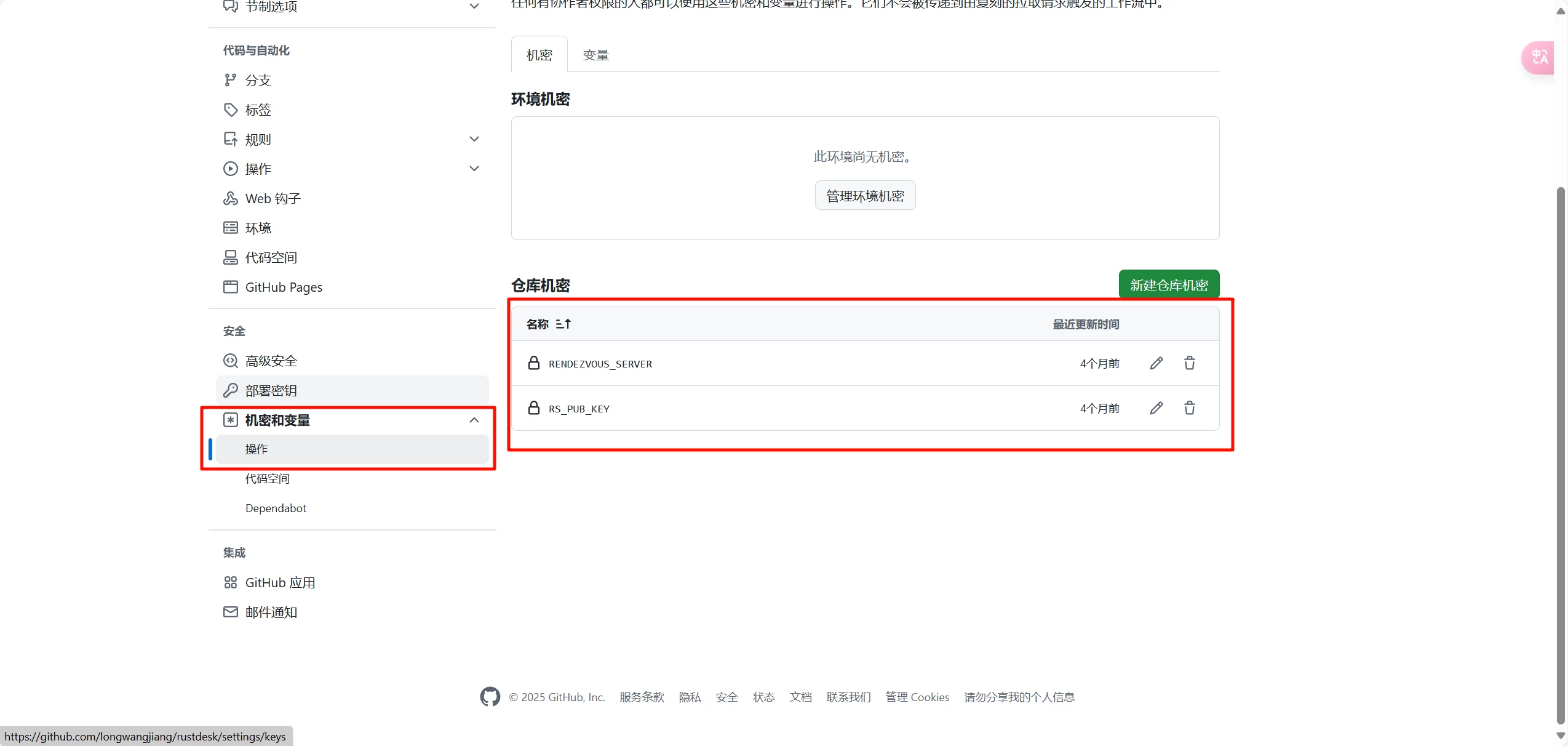Click the 环境 environments sidebar icon
Viewport: 1568px width, 746px height.
(x=230, y=227)
